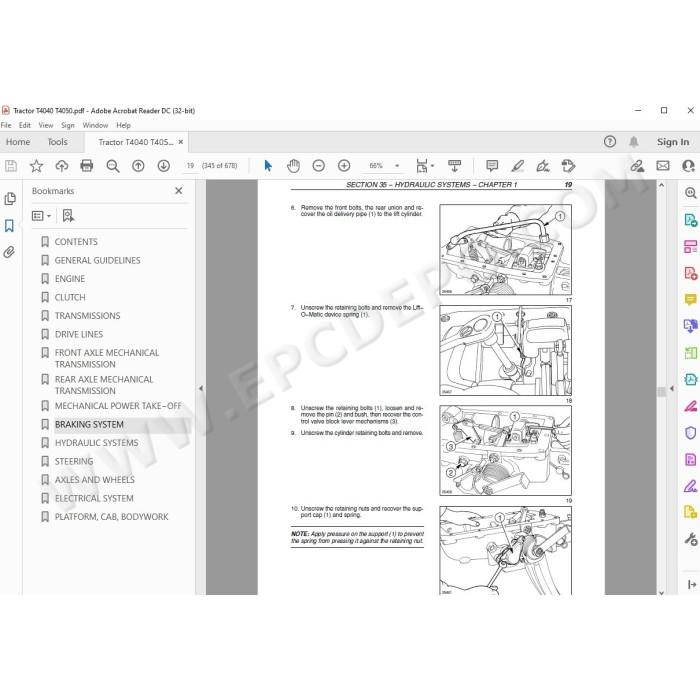Image resolution: width=700 pixels, height=700 pixels.
Task: Open the zoom level dropdown
Action: pyautogui.click(x=397, y=166)
